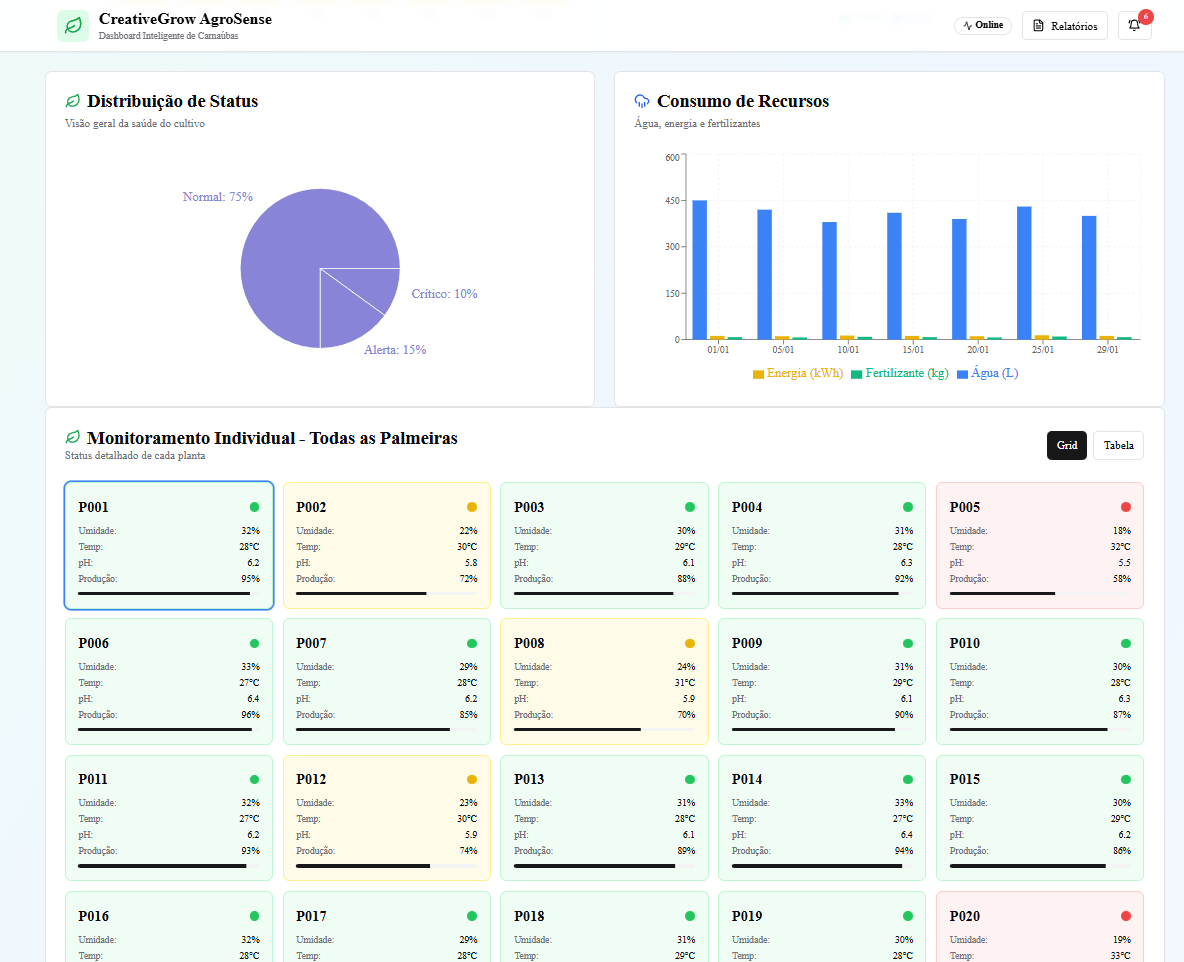Open the notifications bell

(1134, 26)
